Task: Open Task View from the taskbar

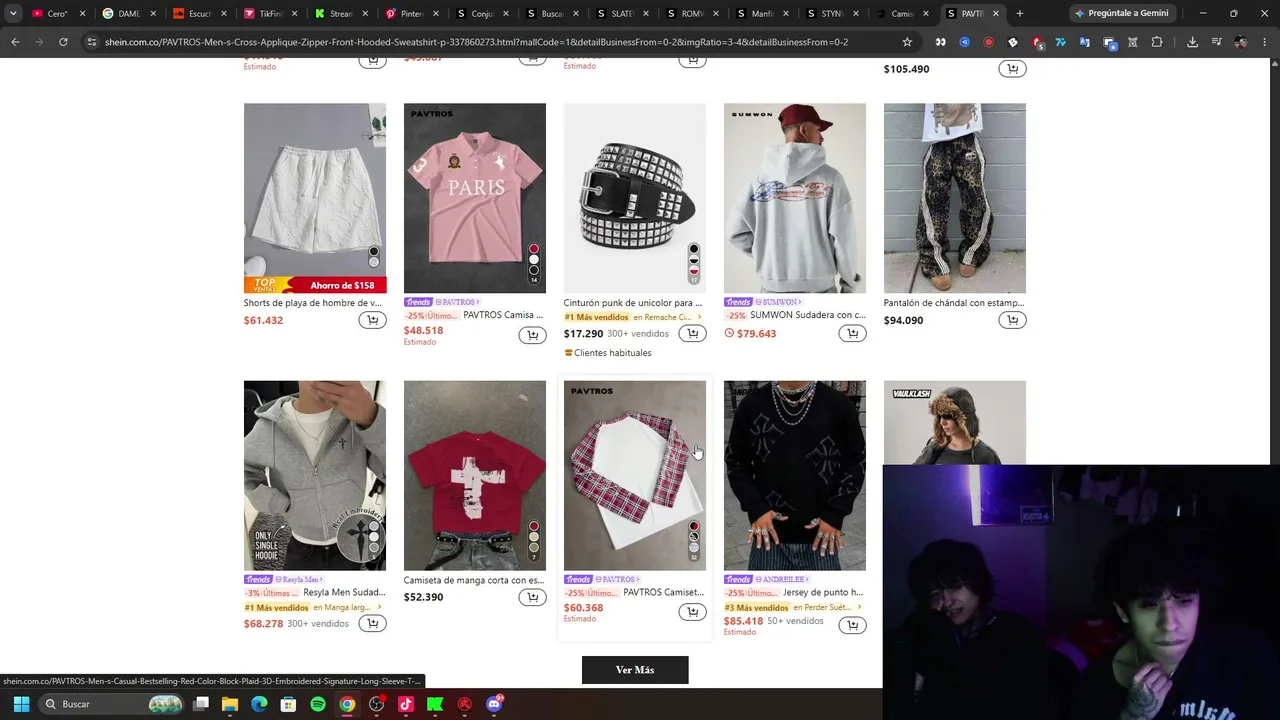Action: (201, 704)
